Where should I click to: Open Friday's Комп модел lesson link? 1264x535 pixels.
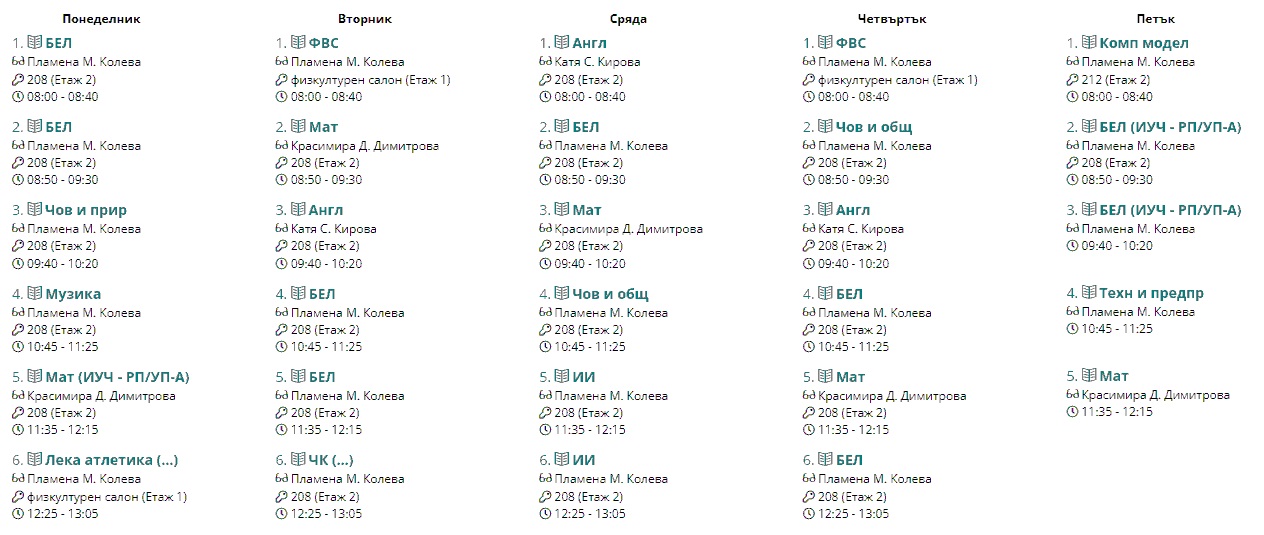[x=1144, y=43]
